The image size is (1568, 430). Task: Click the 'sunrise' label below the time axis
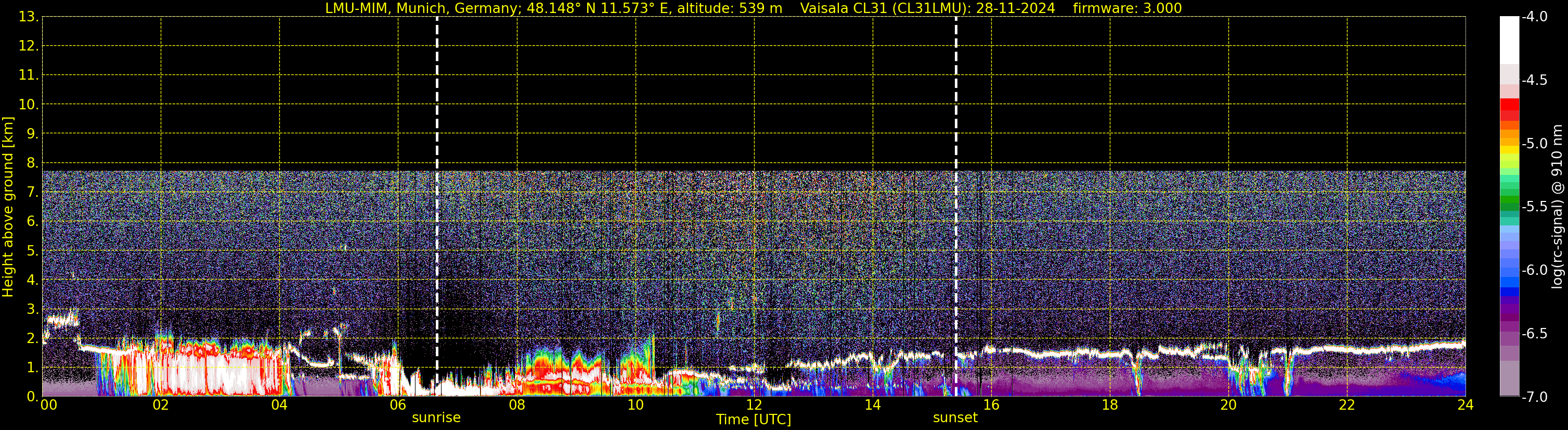[x=436, y=417]
